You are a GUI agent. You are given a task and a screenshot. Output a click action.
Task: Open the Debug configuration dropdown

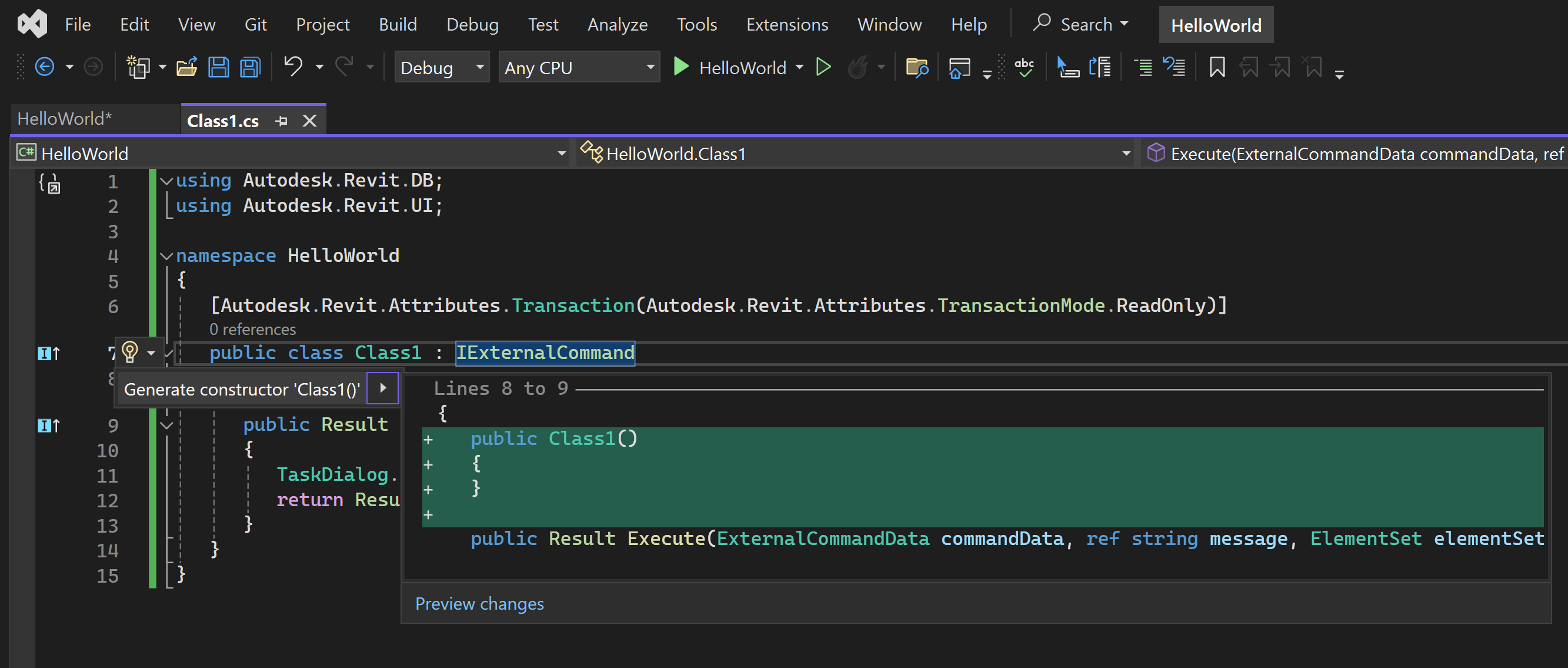click(442, 67)
